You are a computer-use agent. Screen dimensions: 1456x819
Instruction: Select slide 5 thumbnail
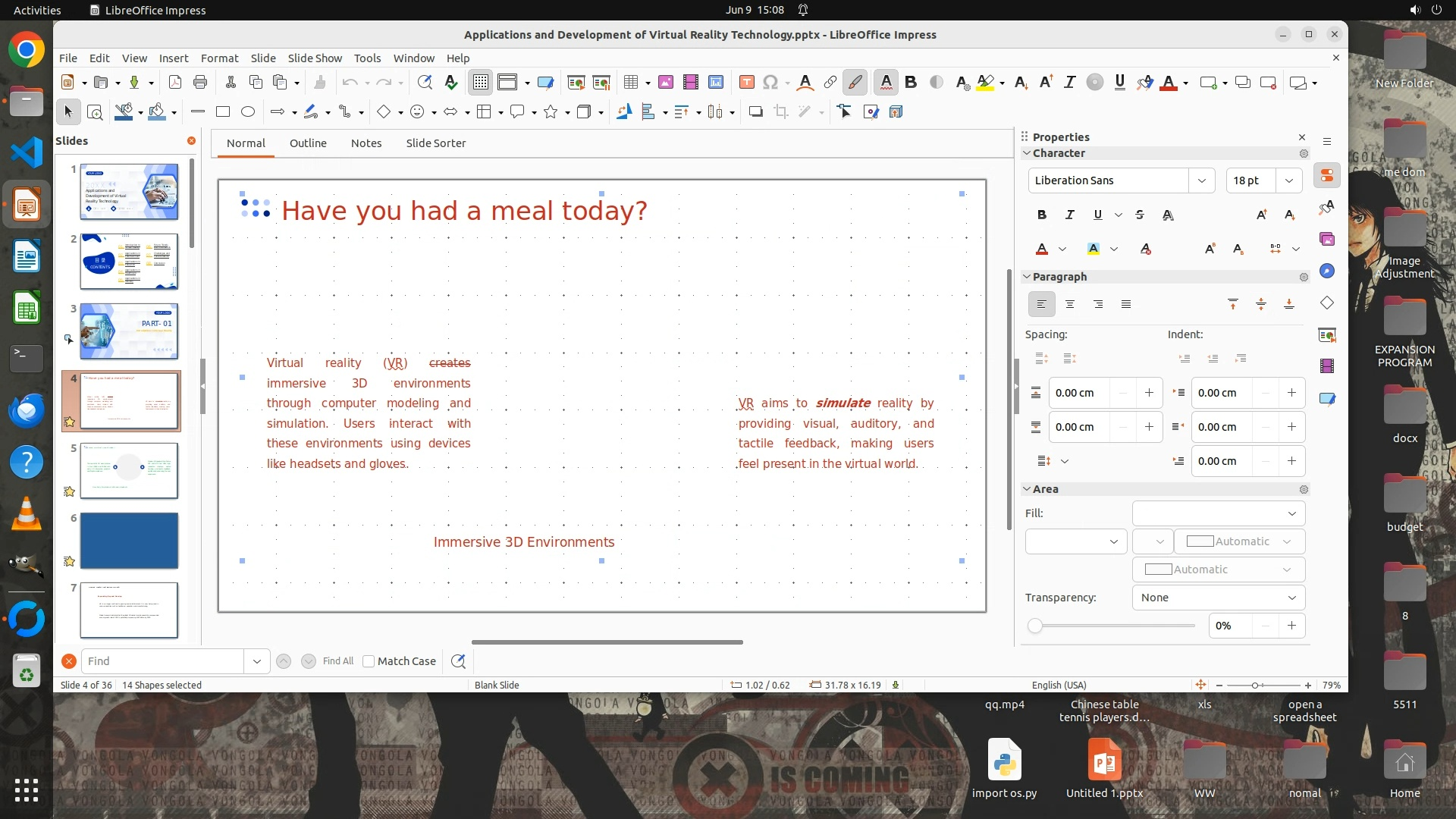[x=129, y=471]
